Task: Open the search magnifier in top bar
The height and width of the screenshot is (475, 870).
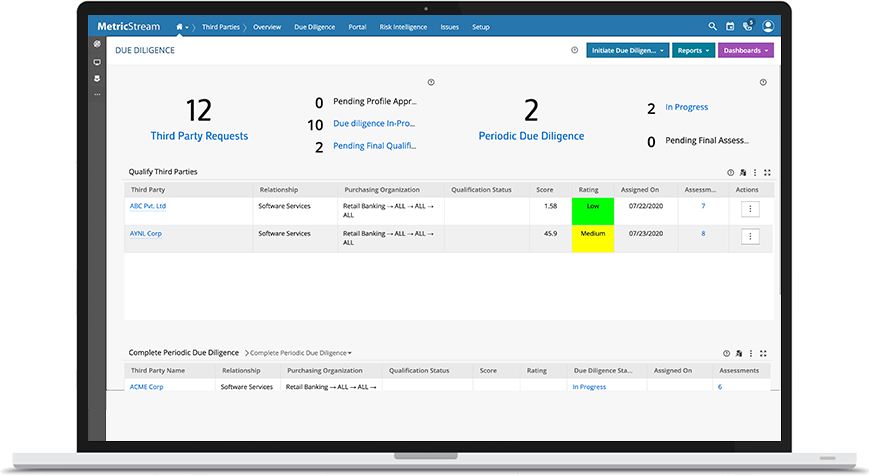Action: [712, 26]
